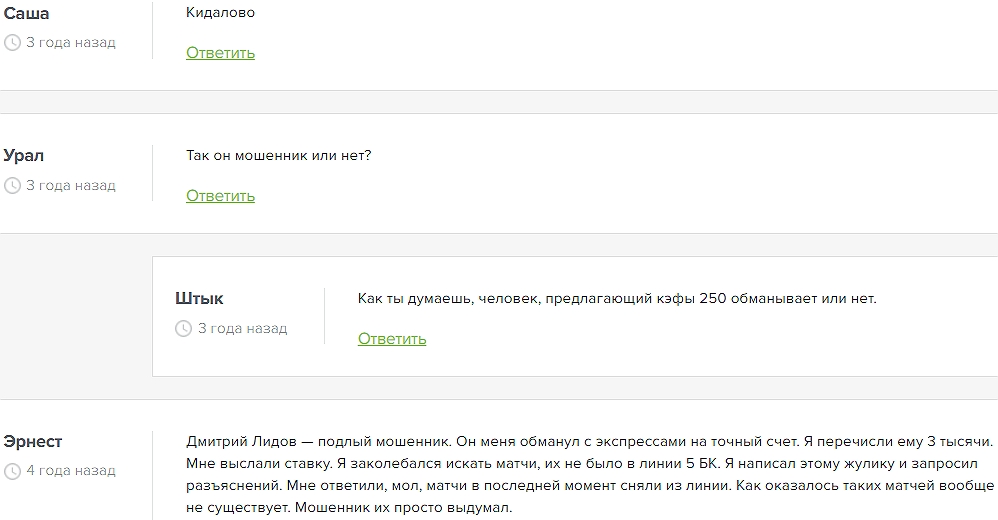Click the clock icon under Саша
Viewport: 998px width, 520px height.
click(x=12, y=43)
